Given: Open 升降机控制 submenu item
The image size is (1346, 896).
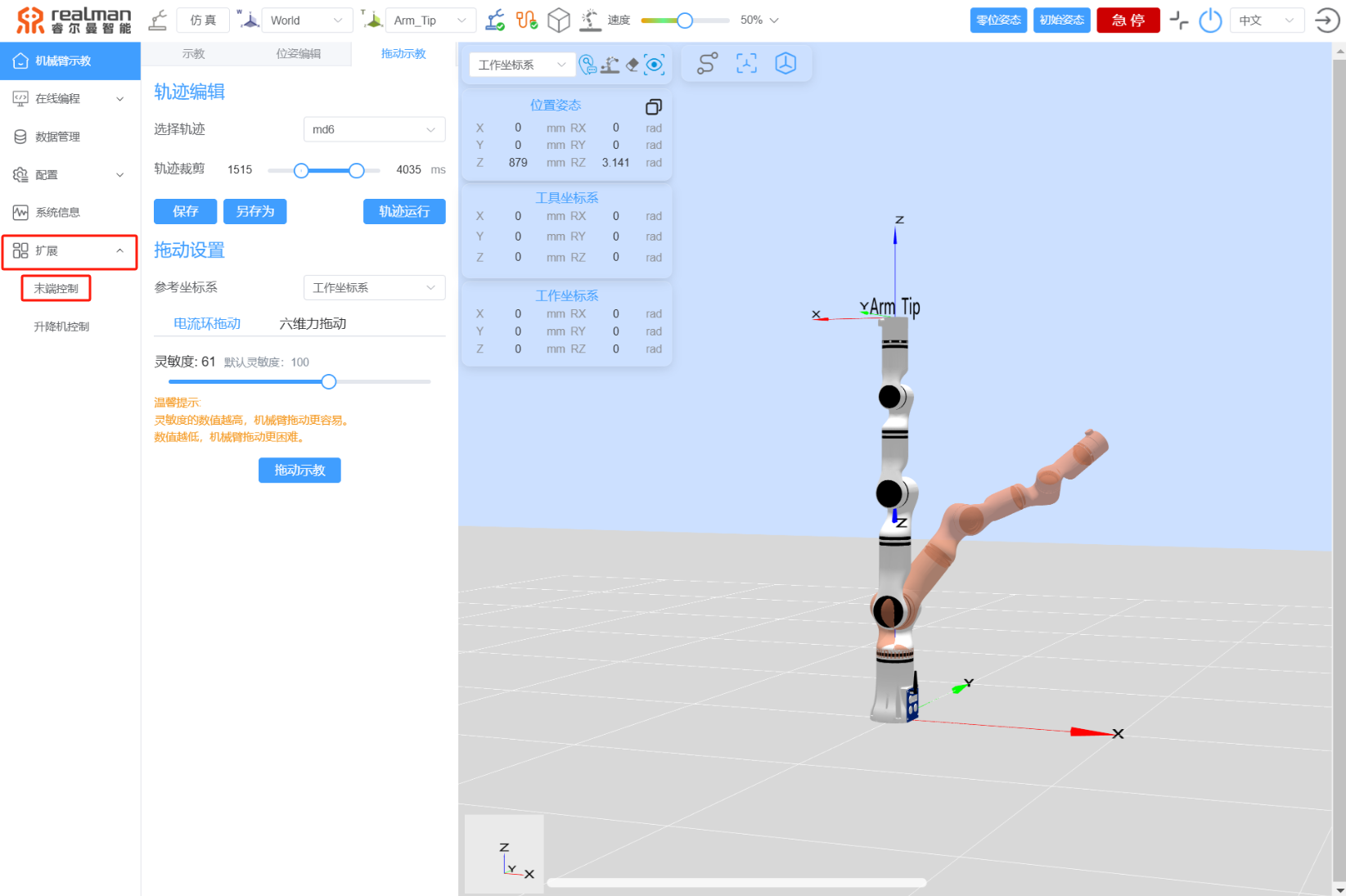Looking at the screenshot, I should coord(61,326).
